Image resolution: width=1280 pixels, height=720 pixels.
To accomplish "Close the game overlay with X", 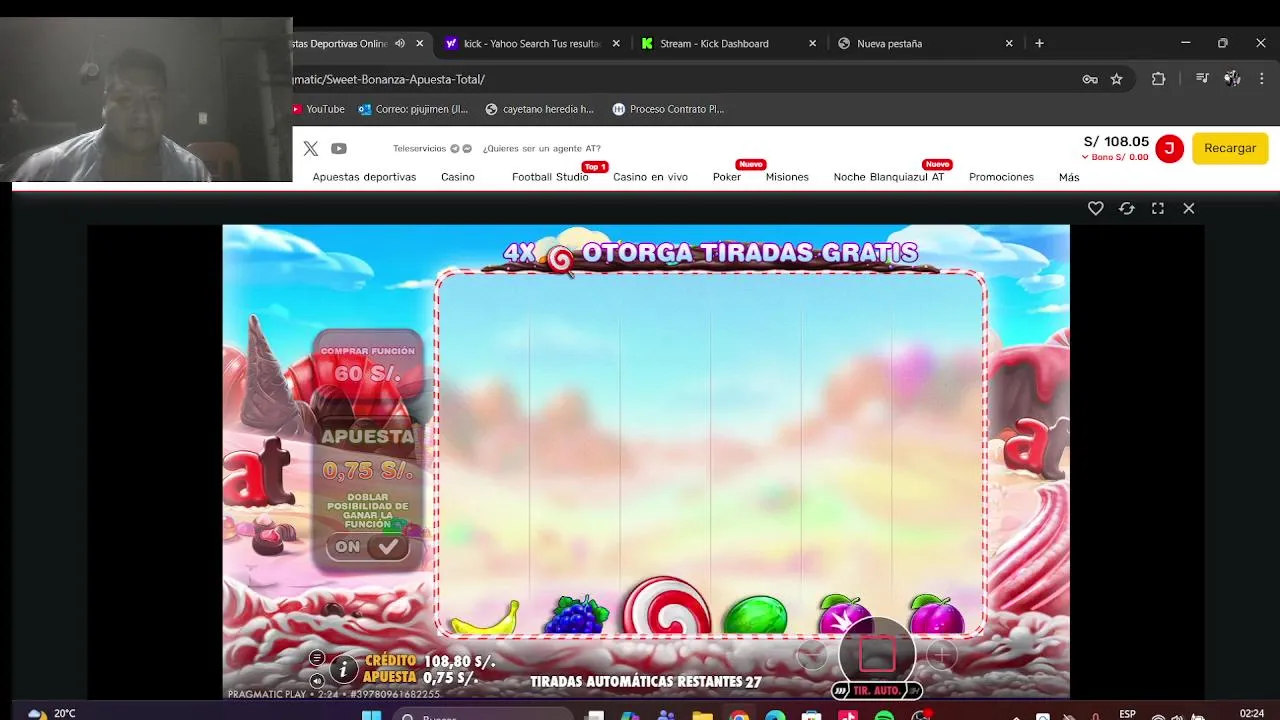I will 1189,208.
